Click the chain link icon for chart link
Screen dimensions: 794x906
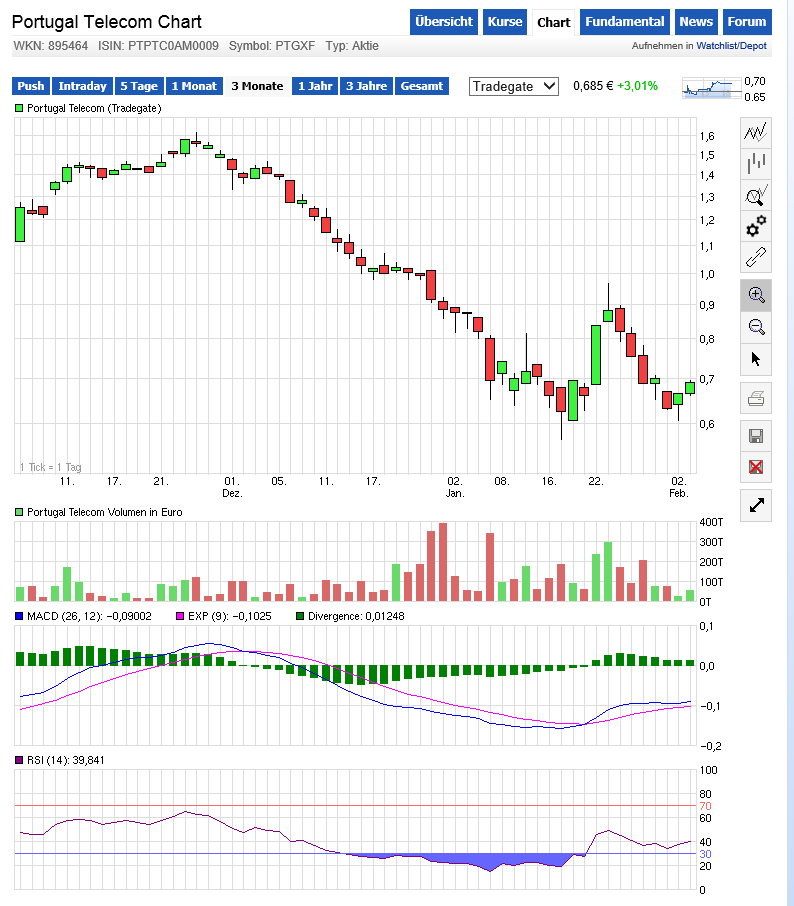[756, 257]
